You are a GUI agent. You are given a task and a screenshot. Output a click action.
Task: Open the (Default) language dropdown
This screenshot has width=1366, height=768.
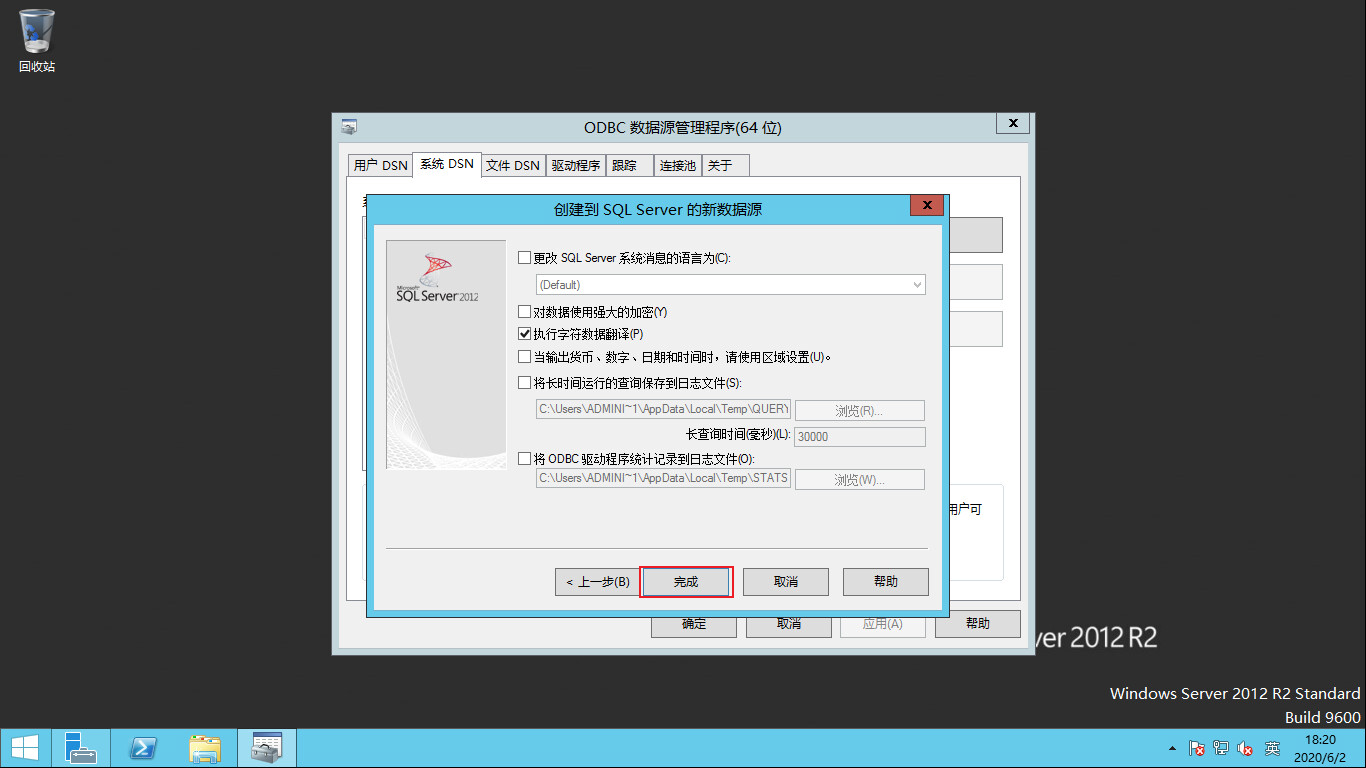(917, 284)
